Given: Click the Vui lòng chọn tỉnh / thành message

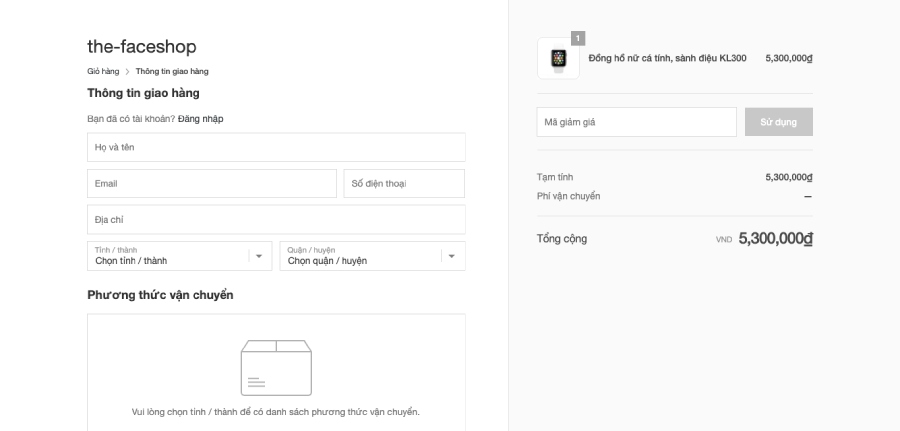Looking at the screenshot, I should (276, 412).
